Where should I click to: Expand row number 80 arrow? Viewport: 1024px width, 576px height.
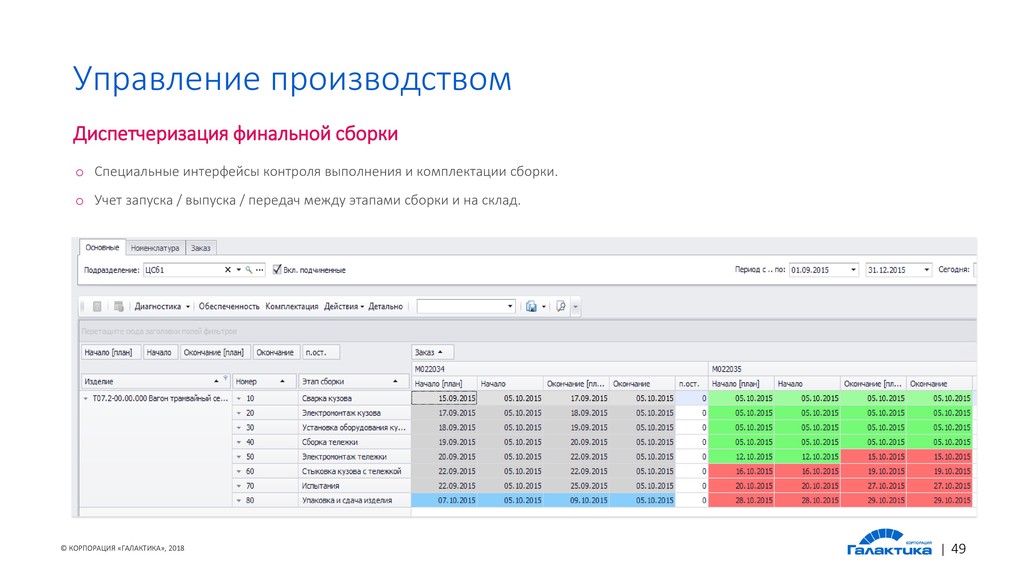click(x=239, y=501)
